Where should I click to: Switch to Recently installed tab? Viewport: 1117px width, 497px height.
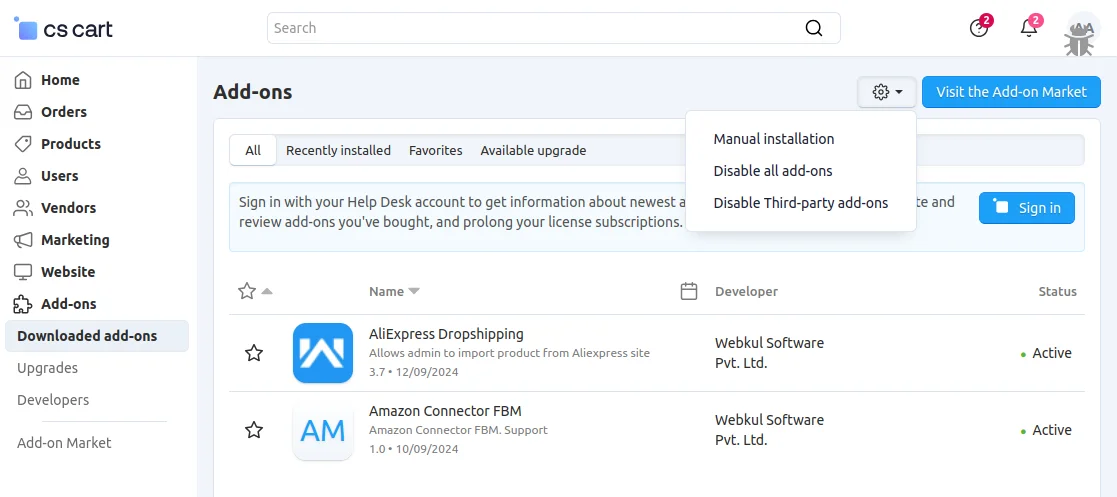tap(338, 150)
